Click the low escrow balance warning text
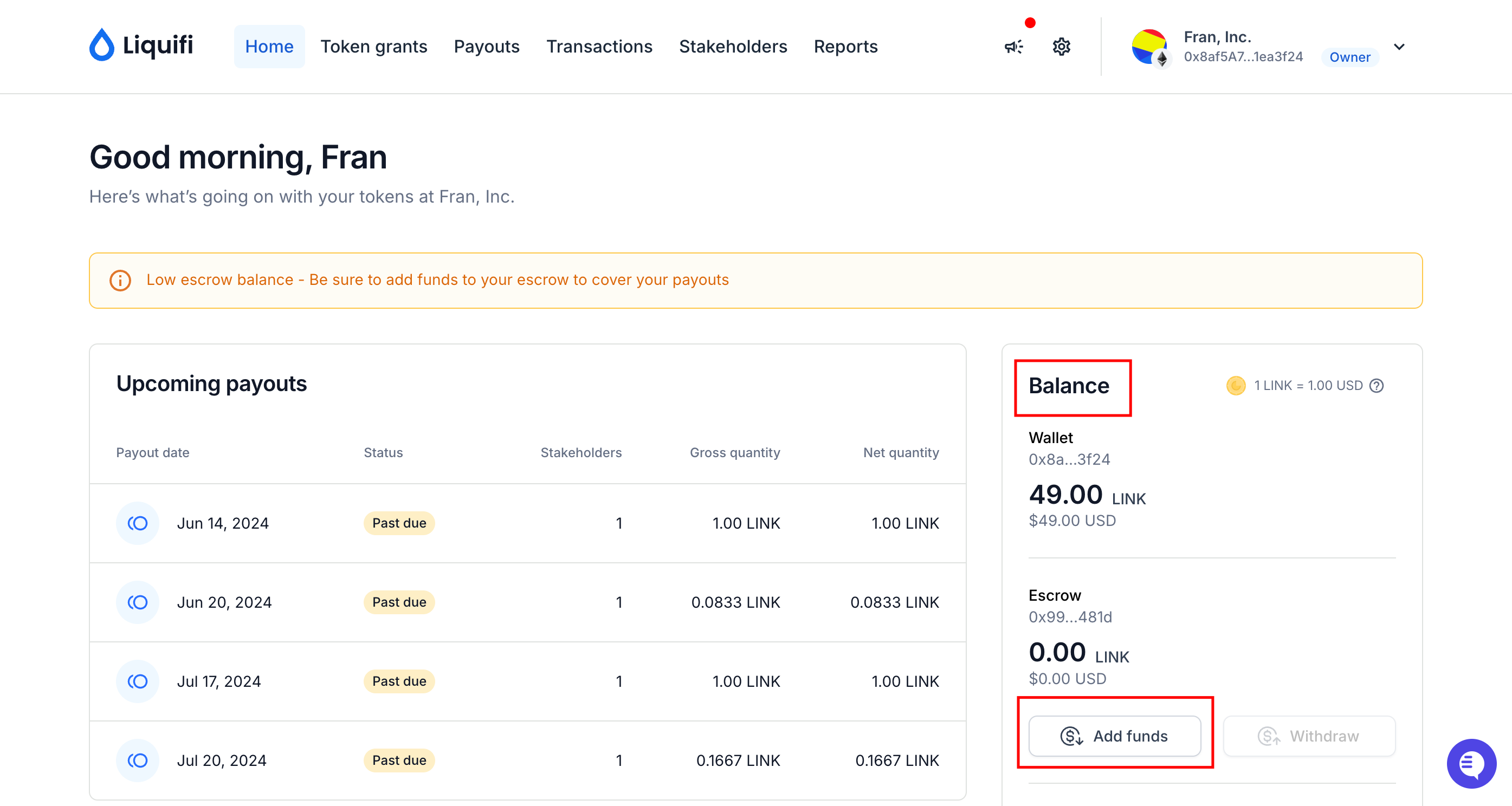The image size is (1512, 806). point(437,280)
